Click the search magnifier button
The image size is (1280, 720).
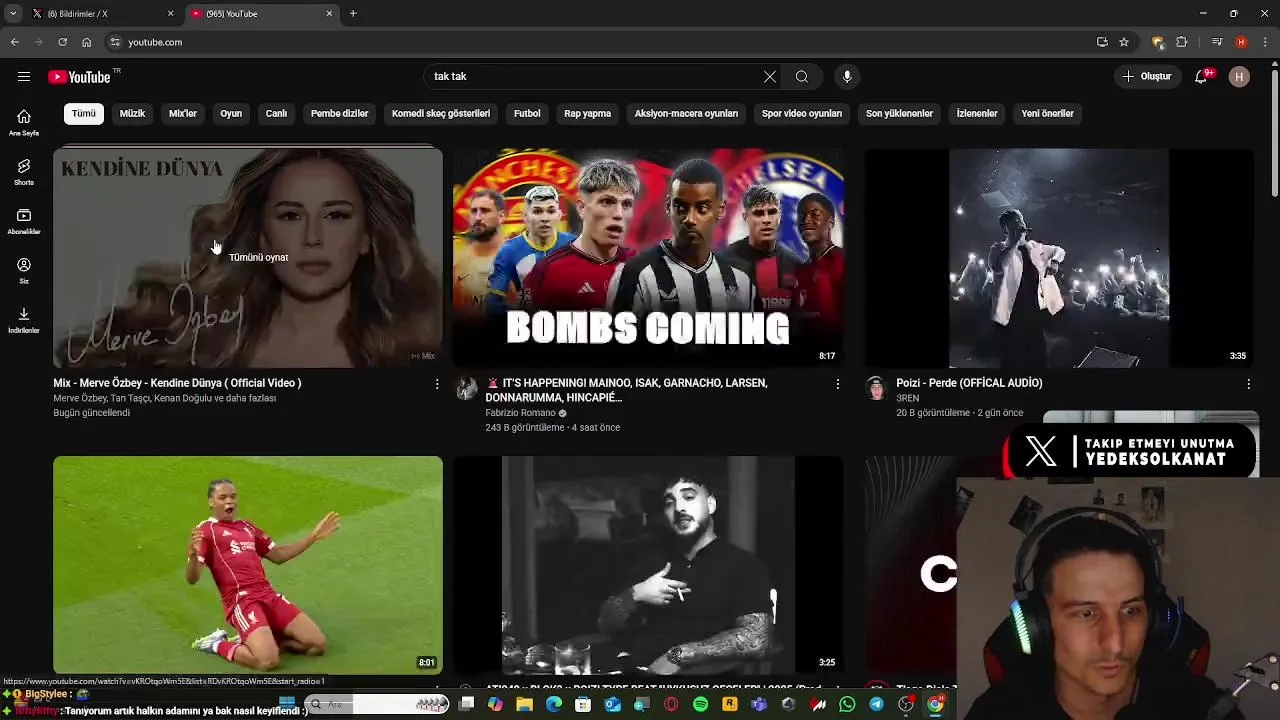(802, 76)
